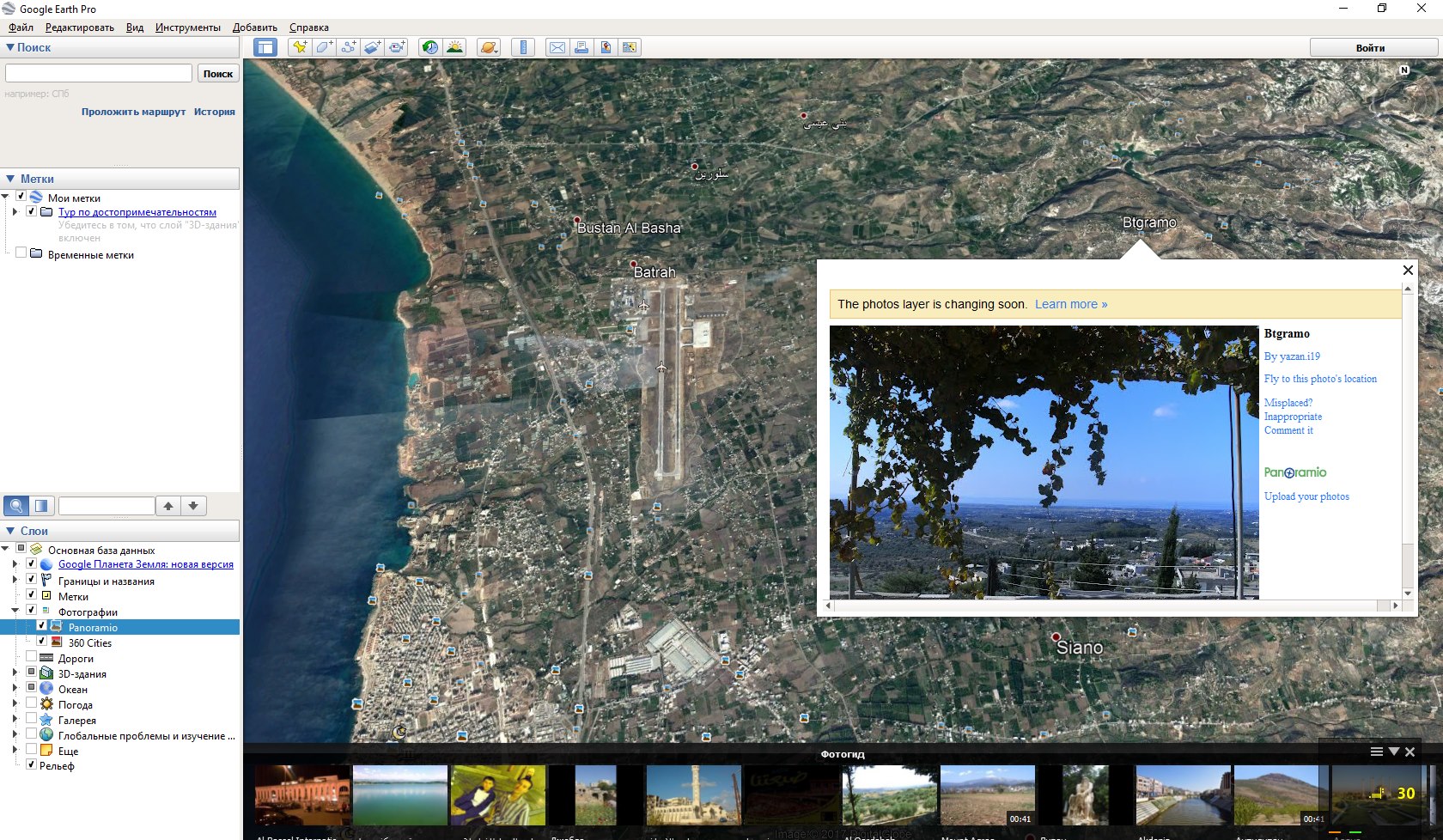Image resolution: width=1443 pixels, height=840 pixels.
Task: Enable the Дороги layer checkbox
Action: click(32, 657)
